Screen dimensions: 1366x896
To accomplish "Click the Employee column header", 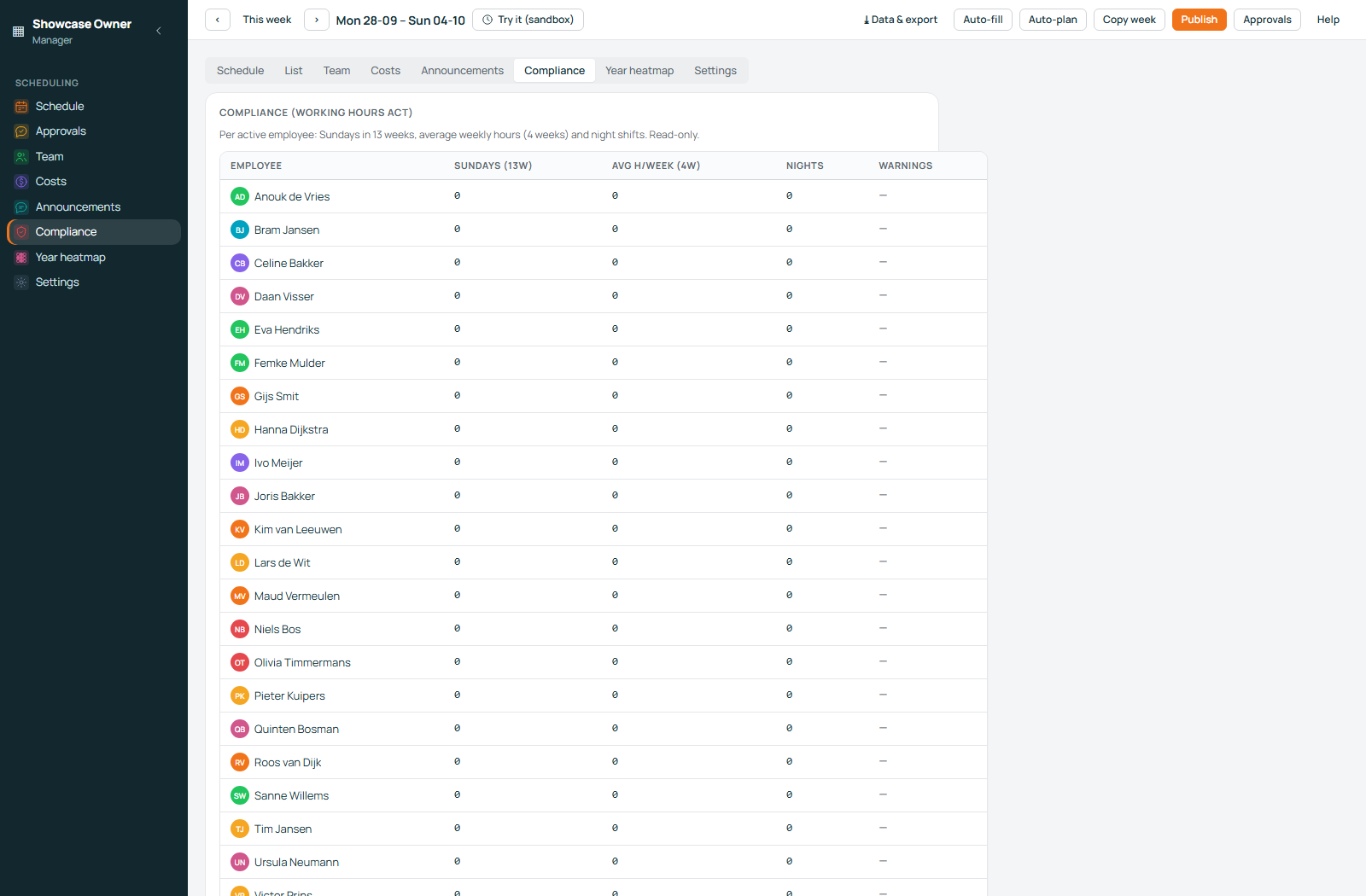I will 256,166.
